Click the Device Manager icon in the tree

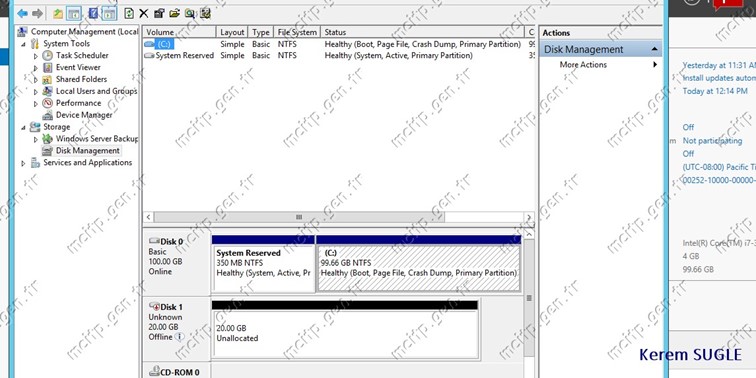tap(47, 115)
